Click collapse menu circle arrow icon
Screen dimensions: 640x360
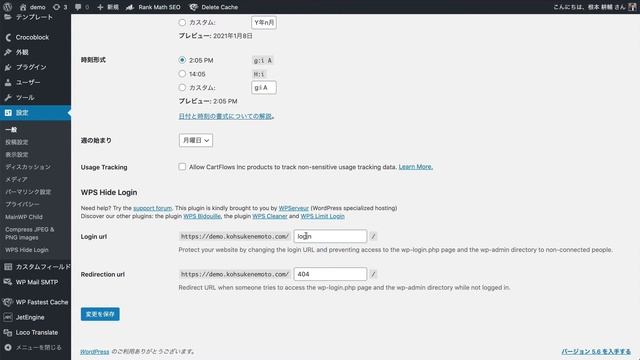tap(8, 347)
